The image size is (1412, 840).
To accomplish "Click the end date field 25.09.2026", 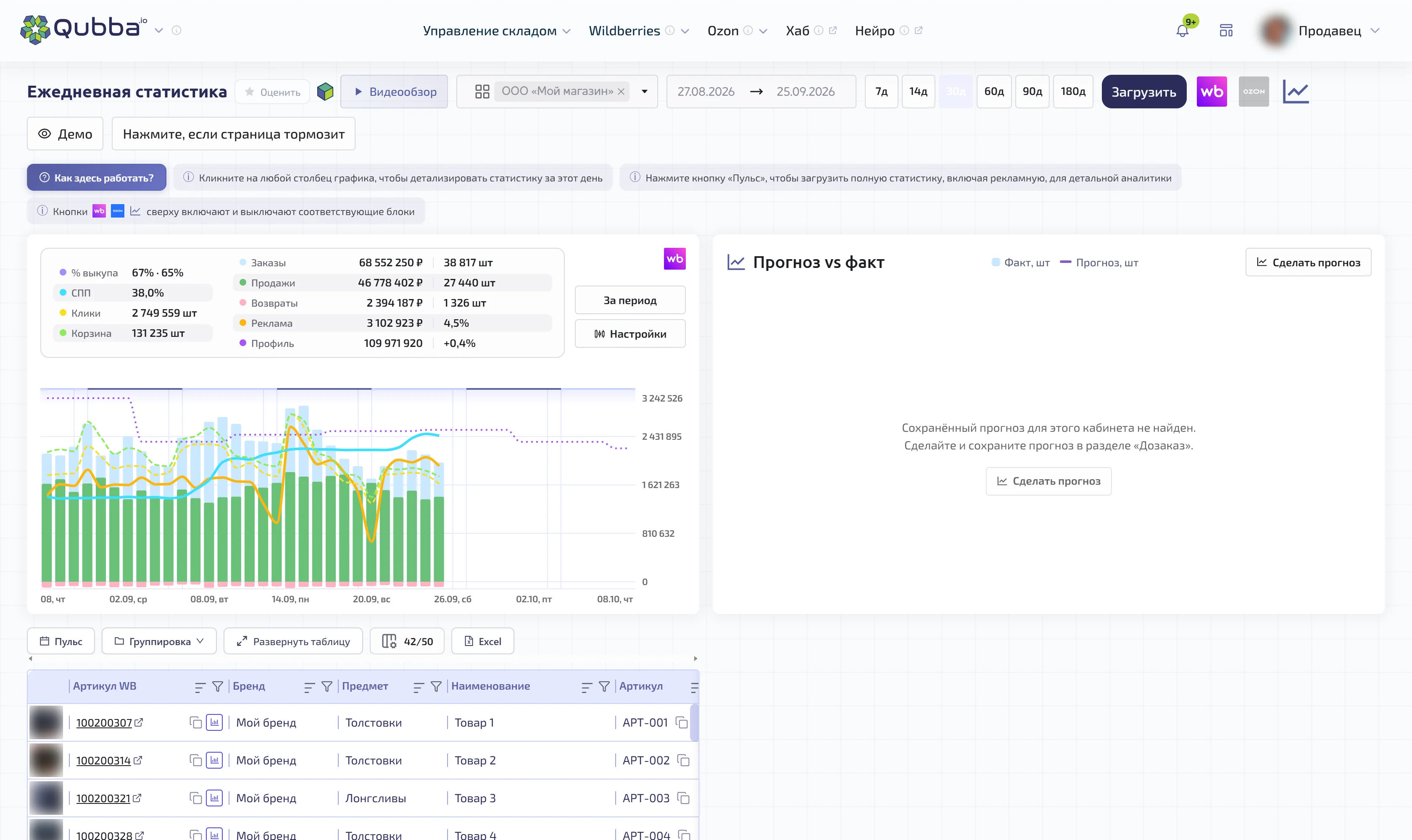I will [806, 92].
